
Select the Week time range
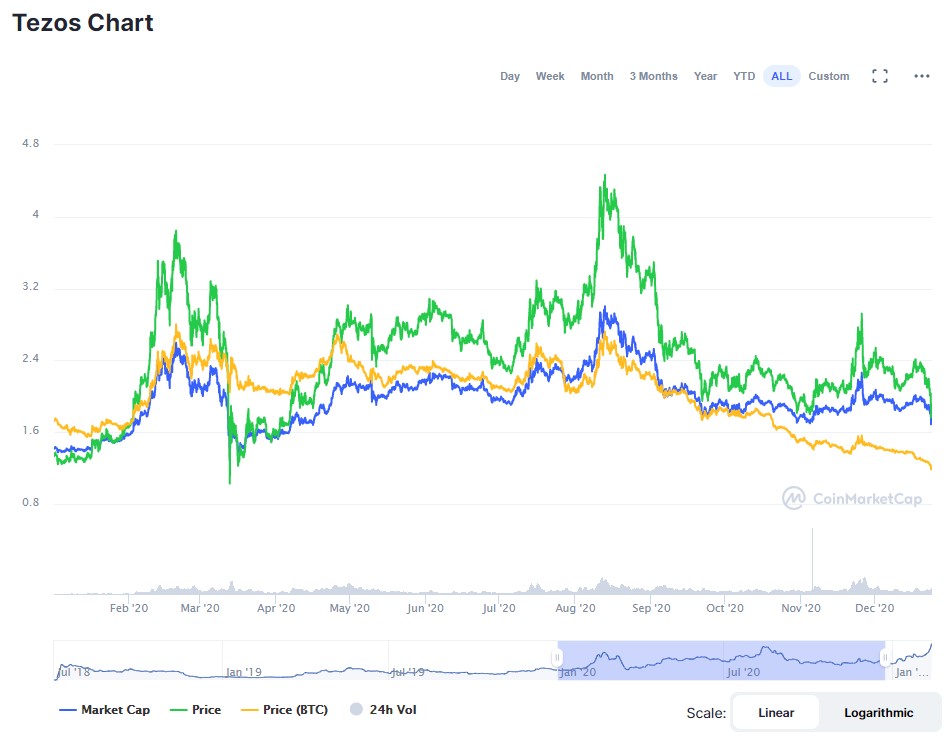pyautogui.click(x=549, y=76)
